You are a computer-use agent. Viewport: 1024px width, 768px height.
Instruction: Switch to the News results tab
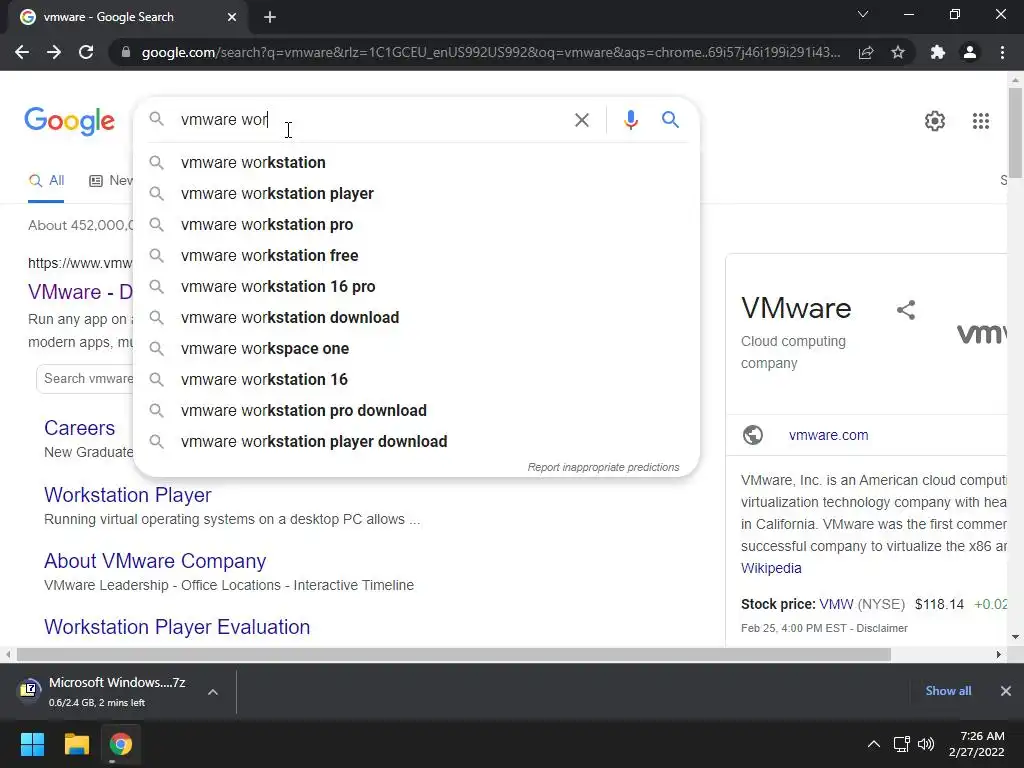point(111,181)
